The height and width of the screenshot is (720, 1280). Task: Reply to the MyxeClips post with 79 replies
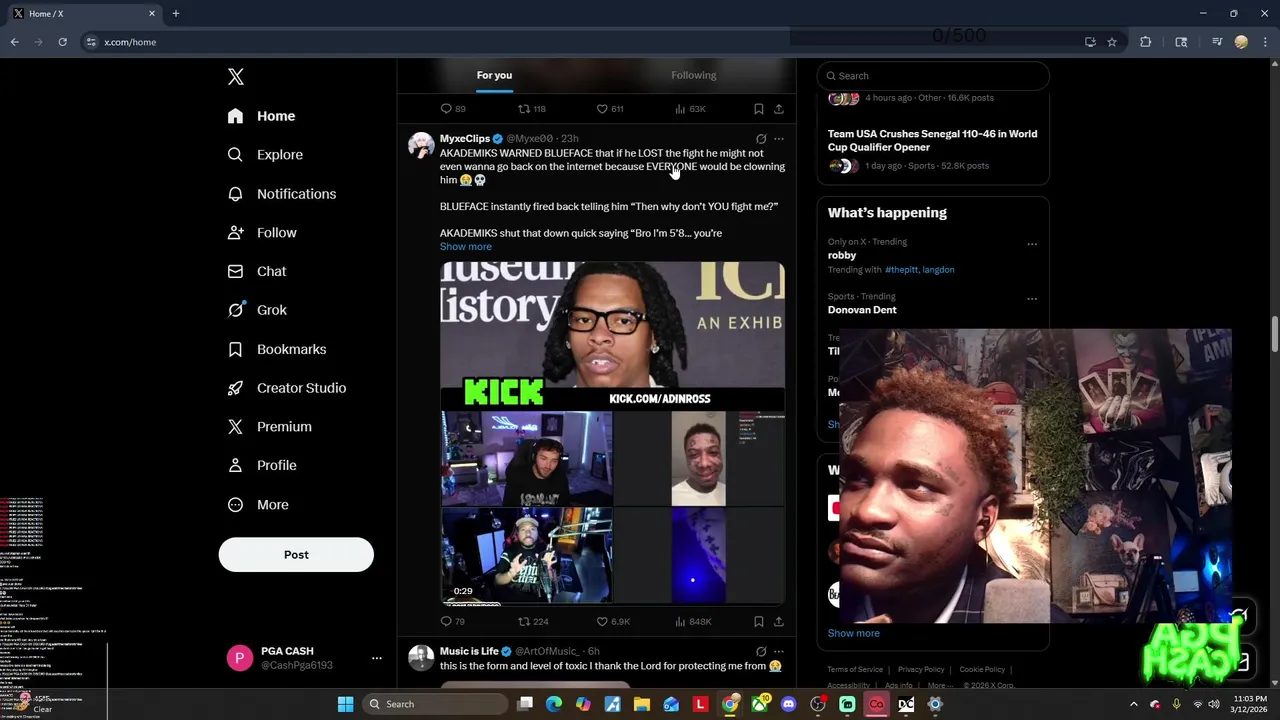click(x=453, y=621)
